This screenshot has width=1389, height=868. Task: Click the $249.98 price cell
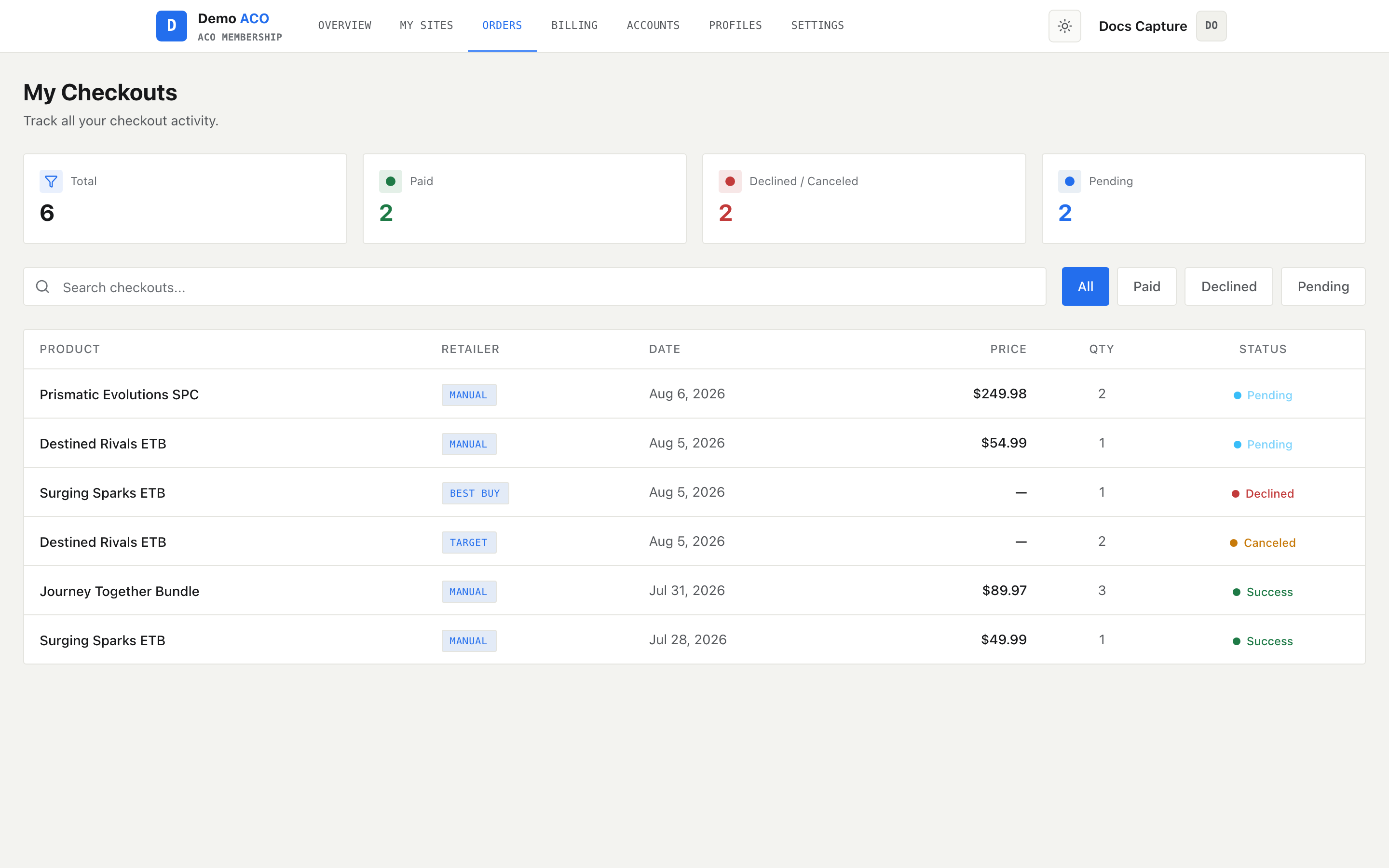(x=999, y=394)
